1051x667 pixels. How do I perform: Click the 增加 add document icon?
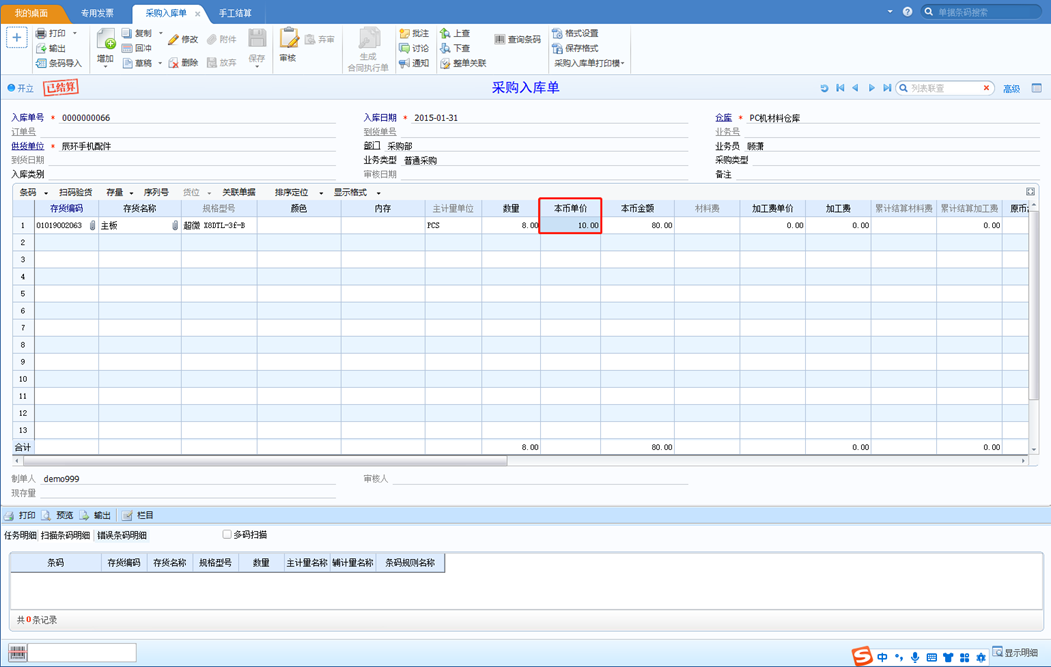[106, 40]
